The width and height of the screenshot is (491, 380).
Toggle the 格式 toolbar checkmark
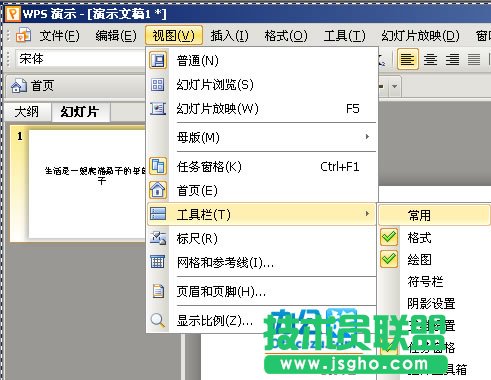pyautogui.click(x=389, y=237)
